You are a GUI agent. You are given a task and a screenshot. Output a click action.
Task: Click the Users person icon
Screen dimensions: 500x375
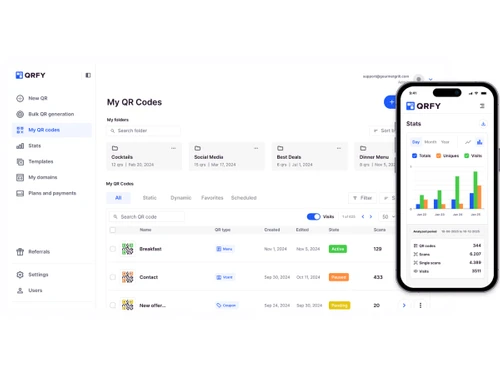pos(20,290)
